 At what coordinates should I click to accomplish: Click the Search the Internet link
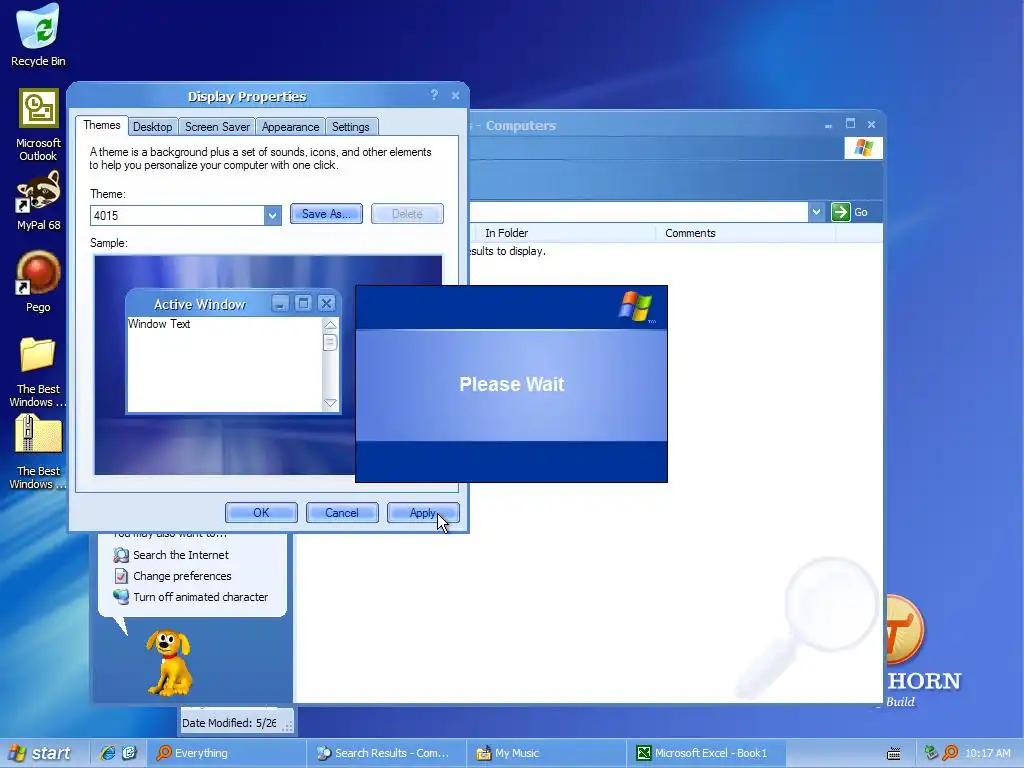click(181, 555)
